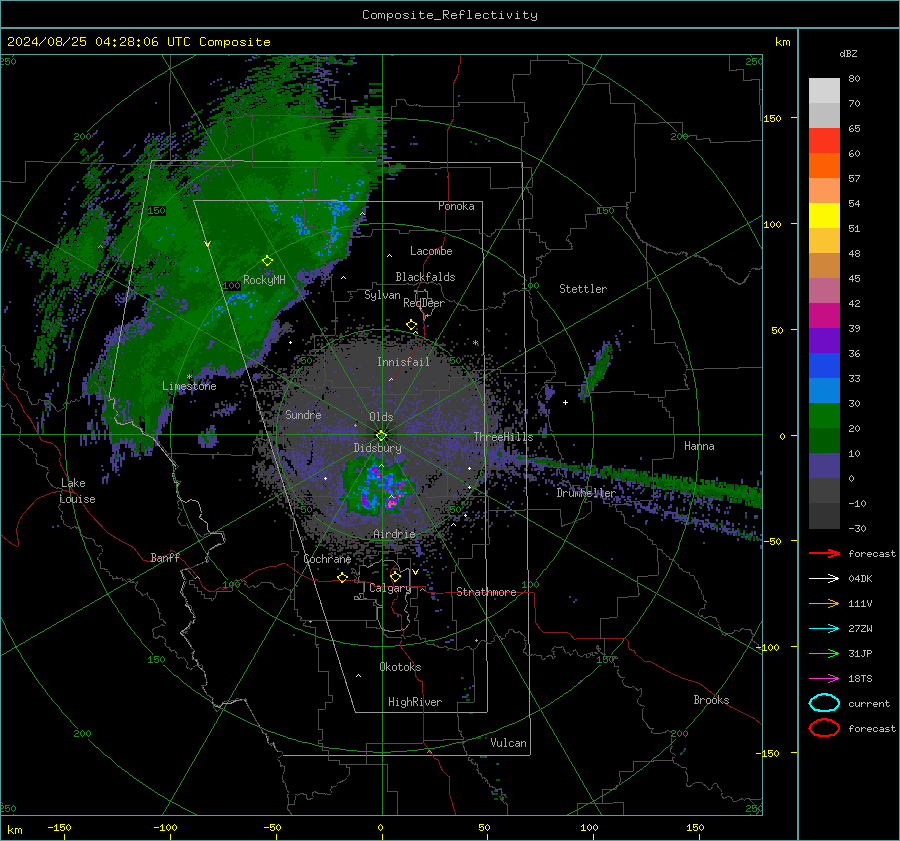Click the small green echo west of Hanna
This screenshot has height=841, width=900.
coord(596,371)
